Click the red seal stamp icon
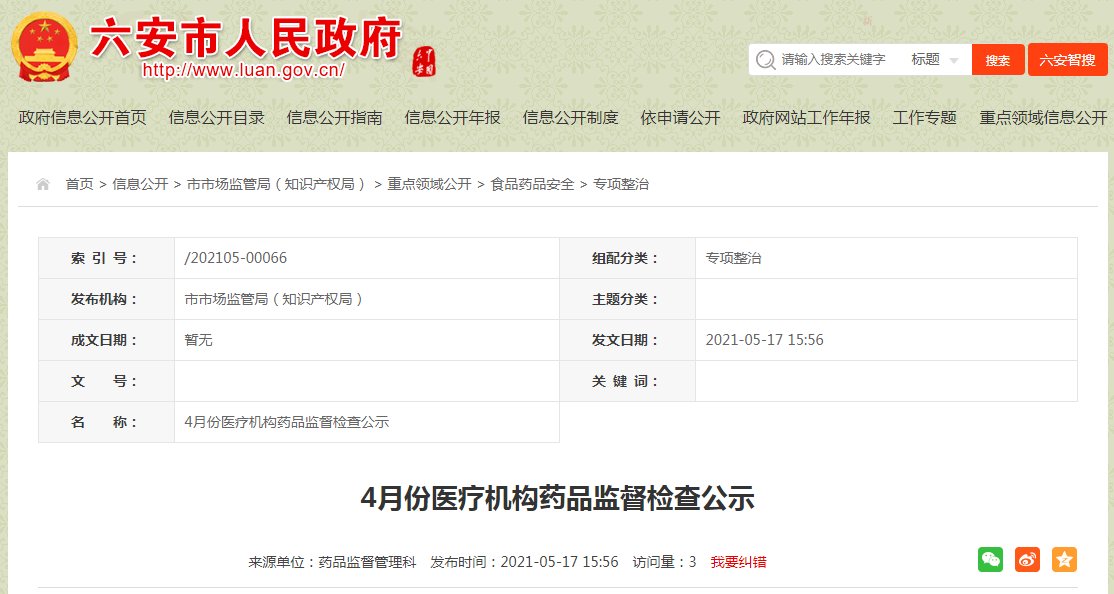The height and width of the screenshot is (594, 1114). [424, 62]
